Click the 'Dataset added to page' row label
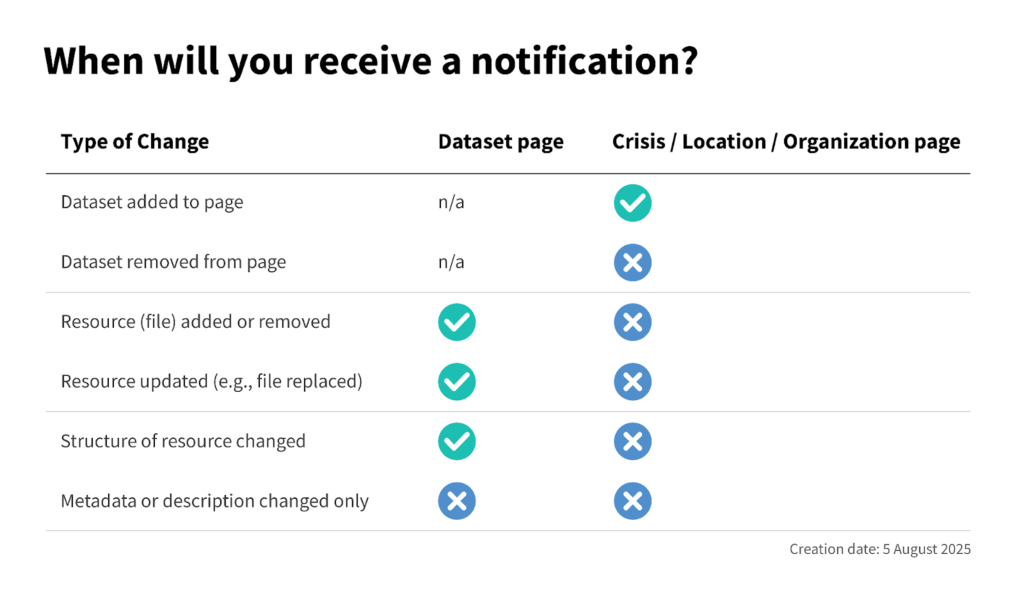The width and height of the screenshot is (1024, 598). [x=152, y=203]
